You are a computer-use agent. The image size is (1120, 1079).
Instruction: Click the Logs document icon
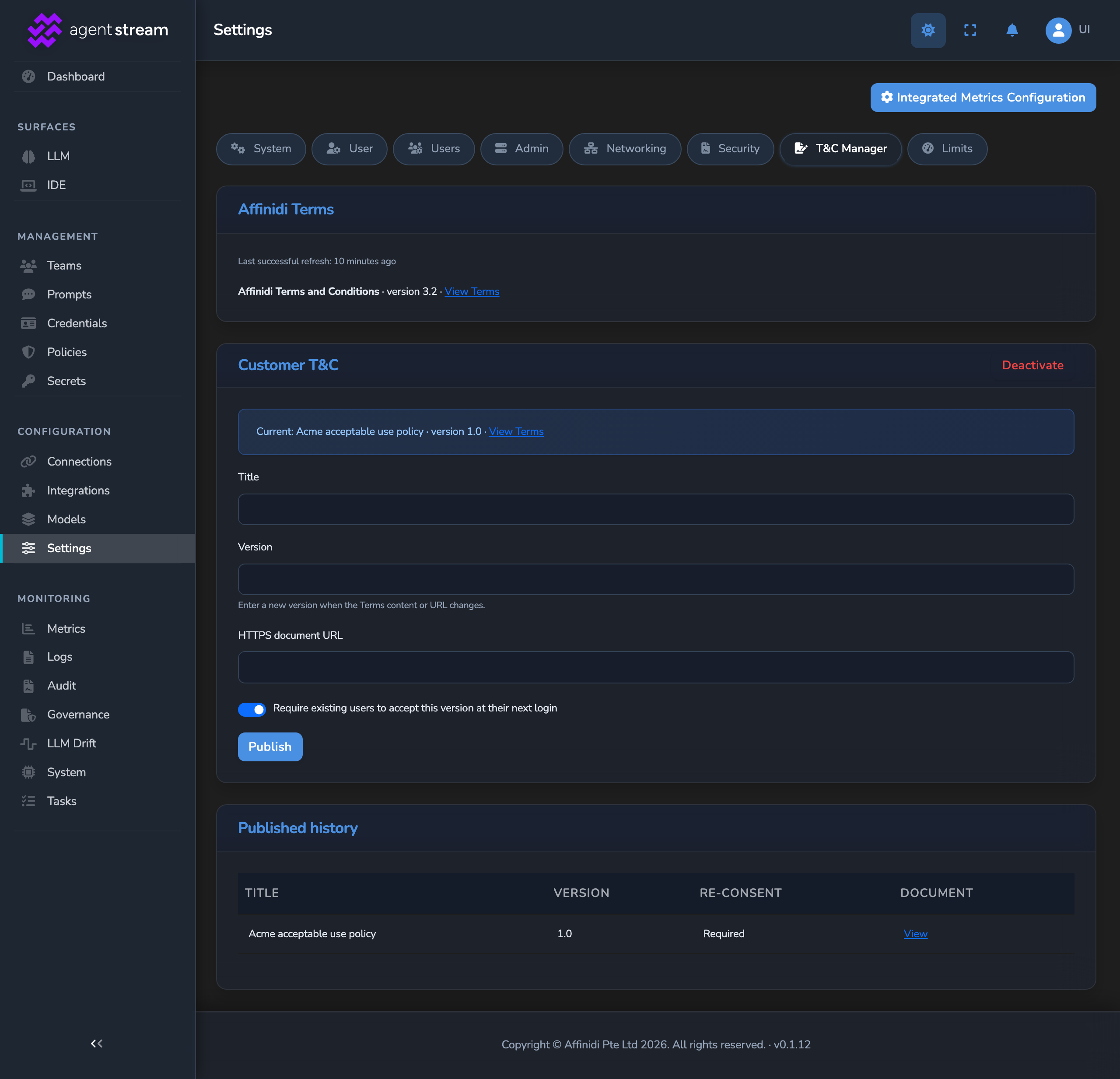point(28,657)
